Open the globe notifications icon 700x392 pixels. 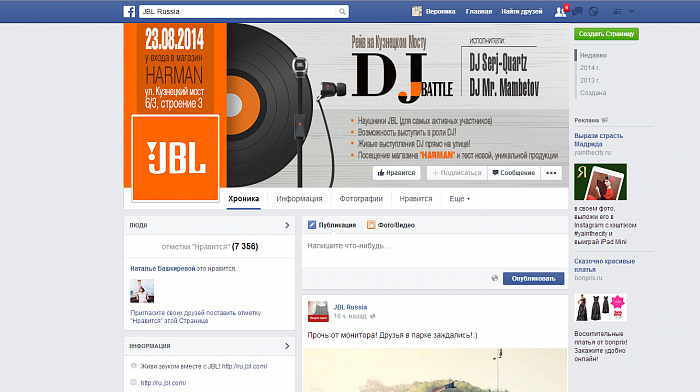pyautogui.click(x=593, y=12)
